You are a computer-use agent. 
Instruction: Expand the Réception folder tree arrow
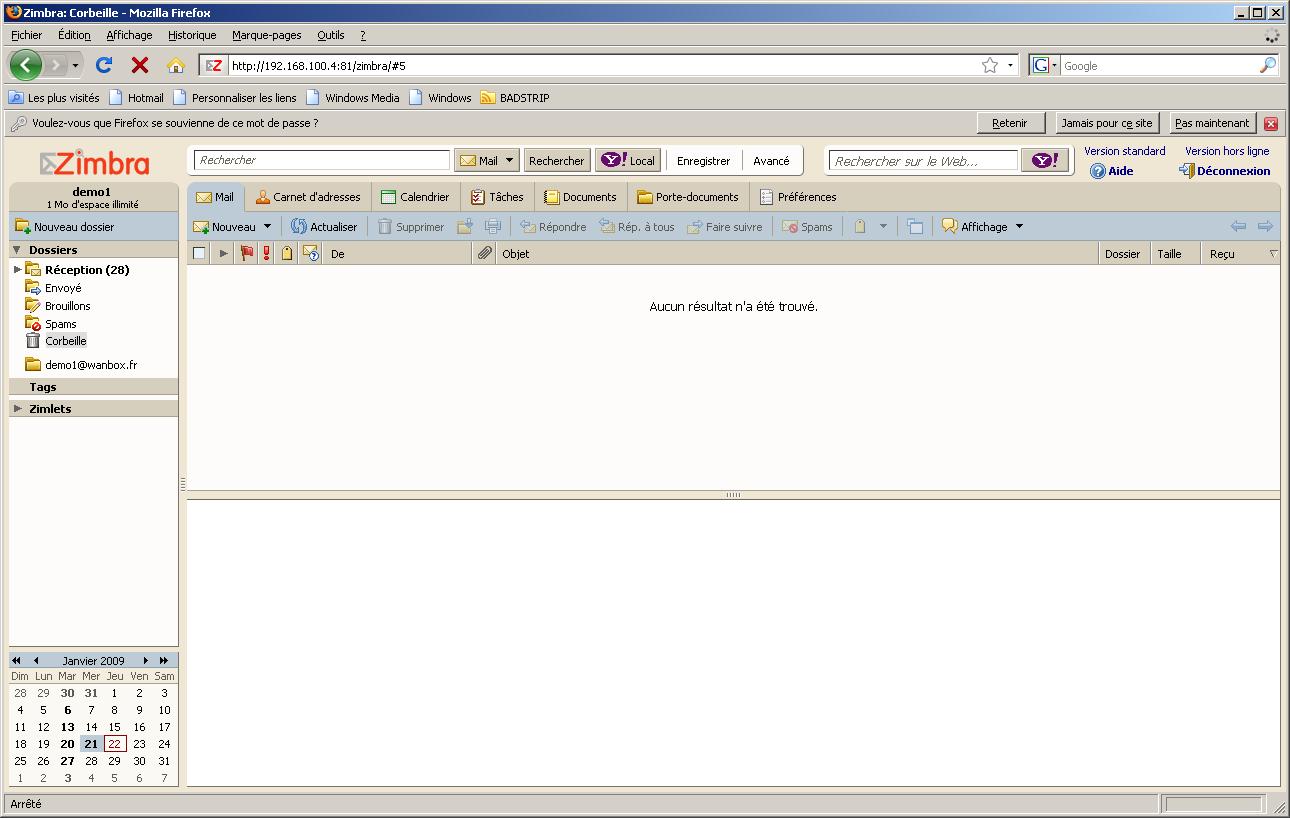[17, 270]
